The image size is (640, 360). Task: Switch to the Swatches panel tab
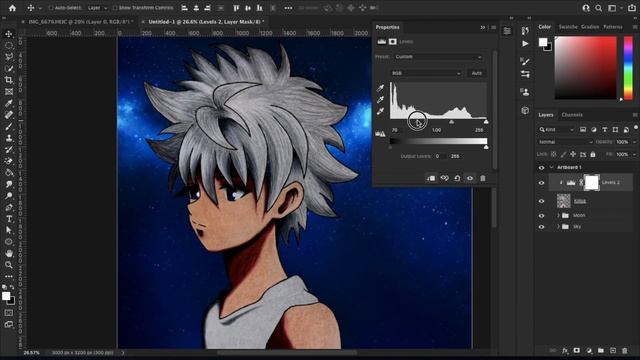click(568, 27)
